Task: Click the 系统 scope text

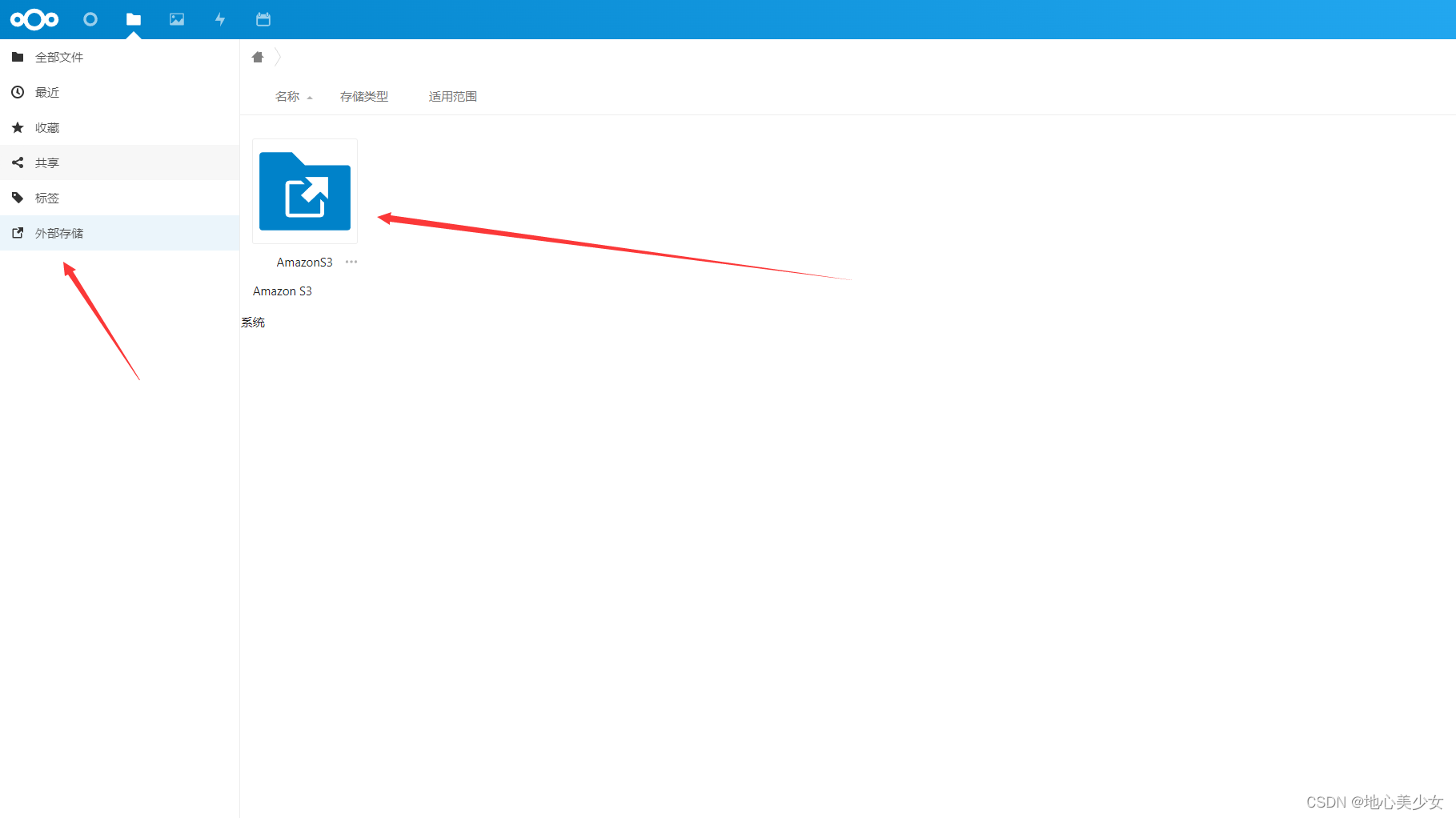Action: point(253,323)
